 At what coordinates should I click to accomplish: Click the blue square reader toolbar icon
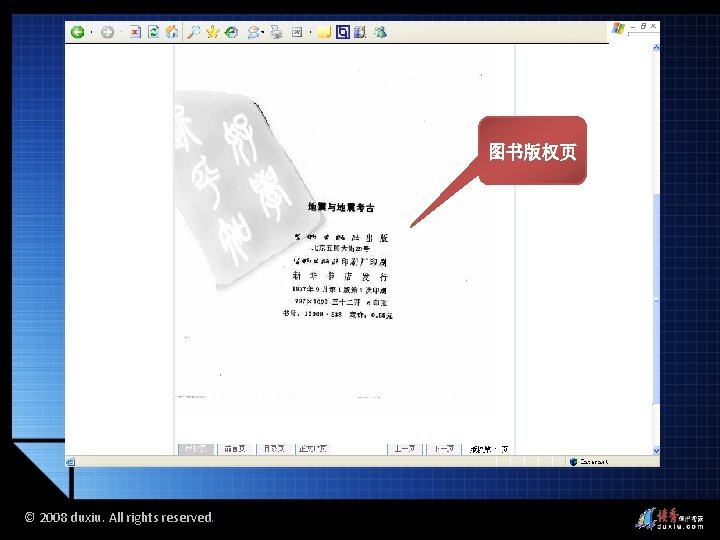click(343, 32)
